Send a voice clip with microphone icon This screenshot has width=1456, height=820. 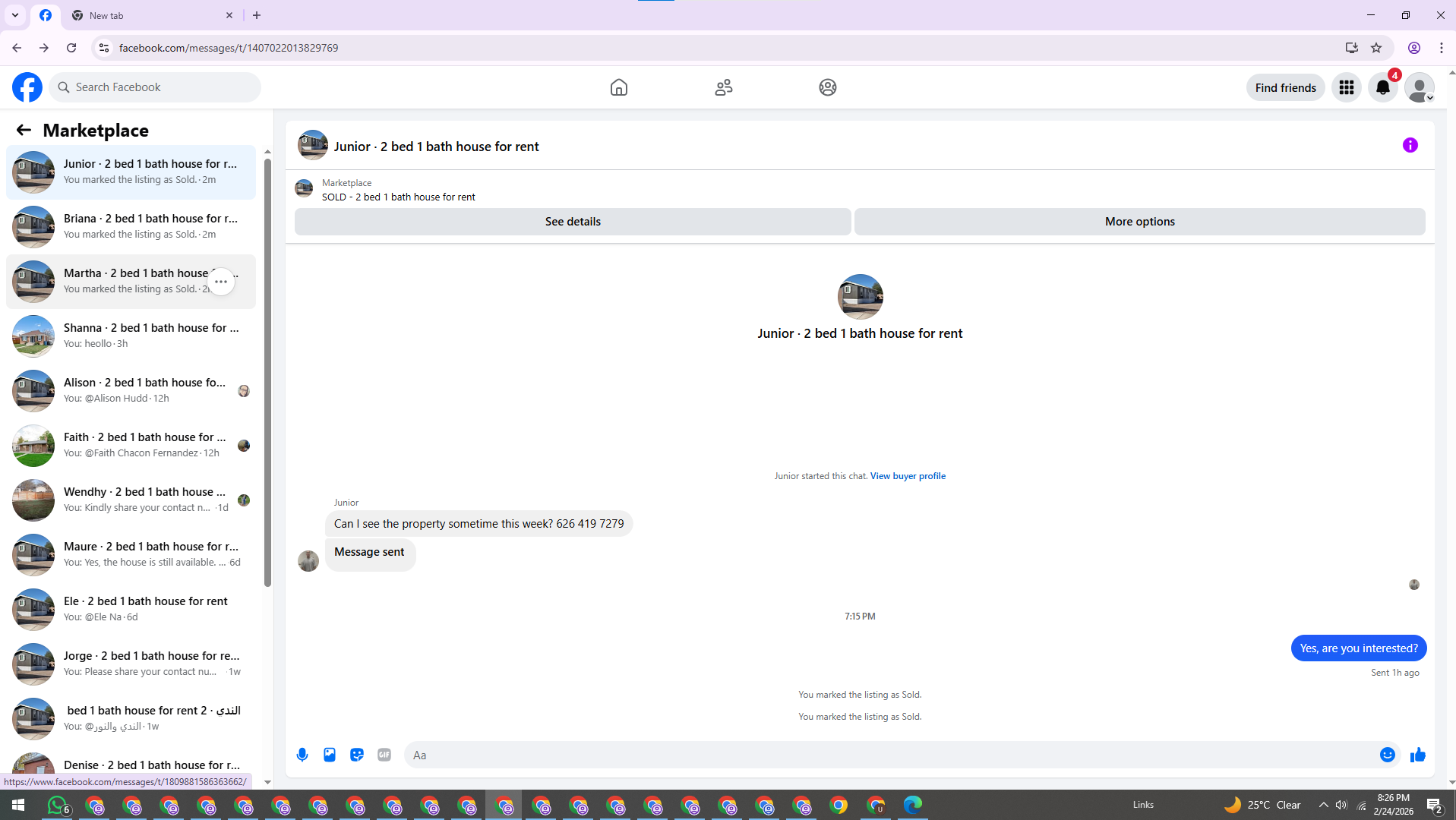[302, 755]
